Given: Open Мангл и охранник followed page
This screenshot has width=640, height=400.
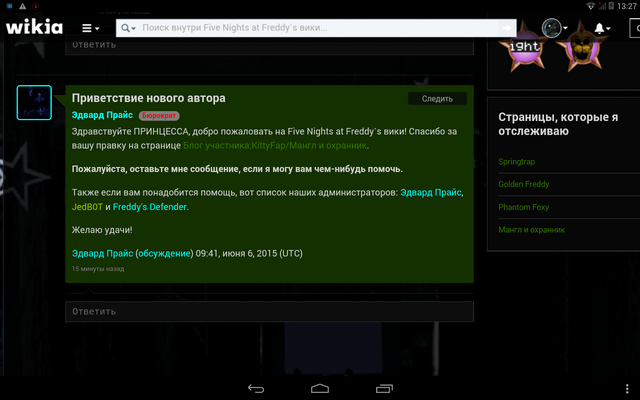Looking at the screenshot, I should click(531, 230).
